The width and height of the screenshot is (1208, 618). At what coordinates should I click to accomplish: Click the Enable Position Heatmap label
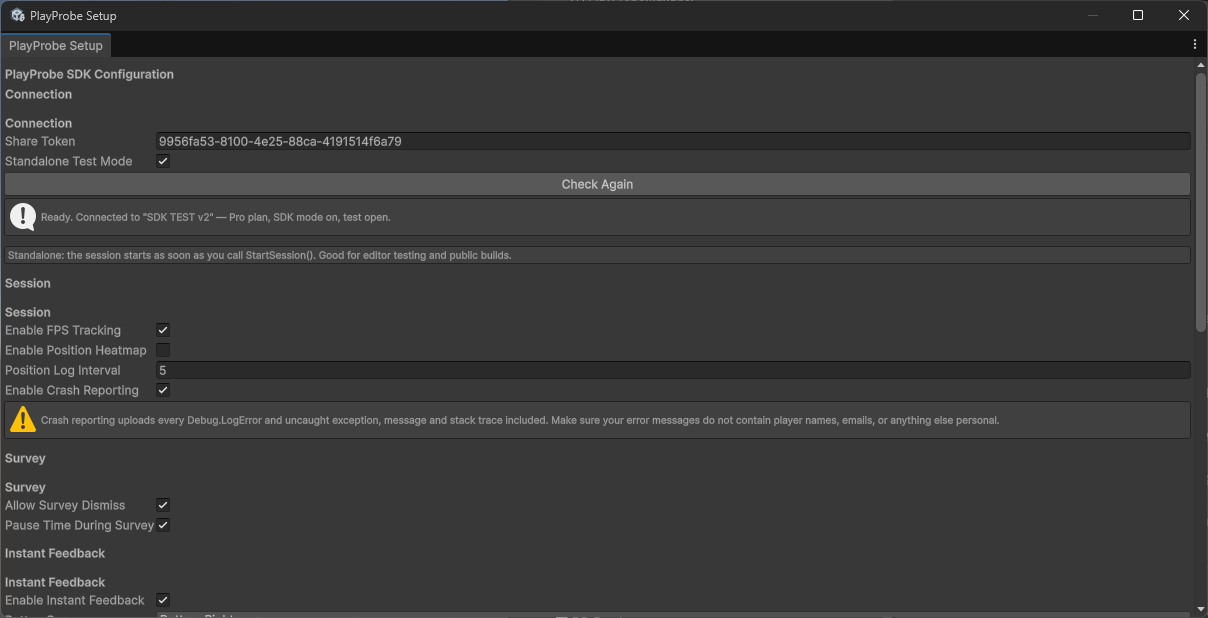pos(76,350)
